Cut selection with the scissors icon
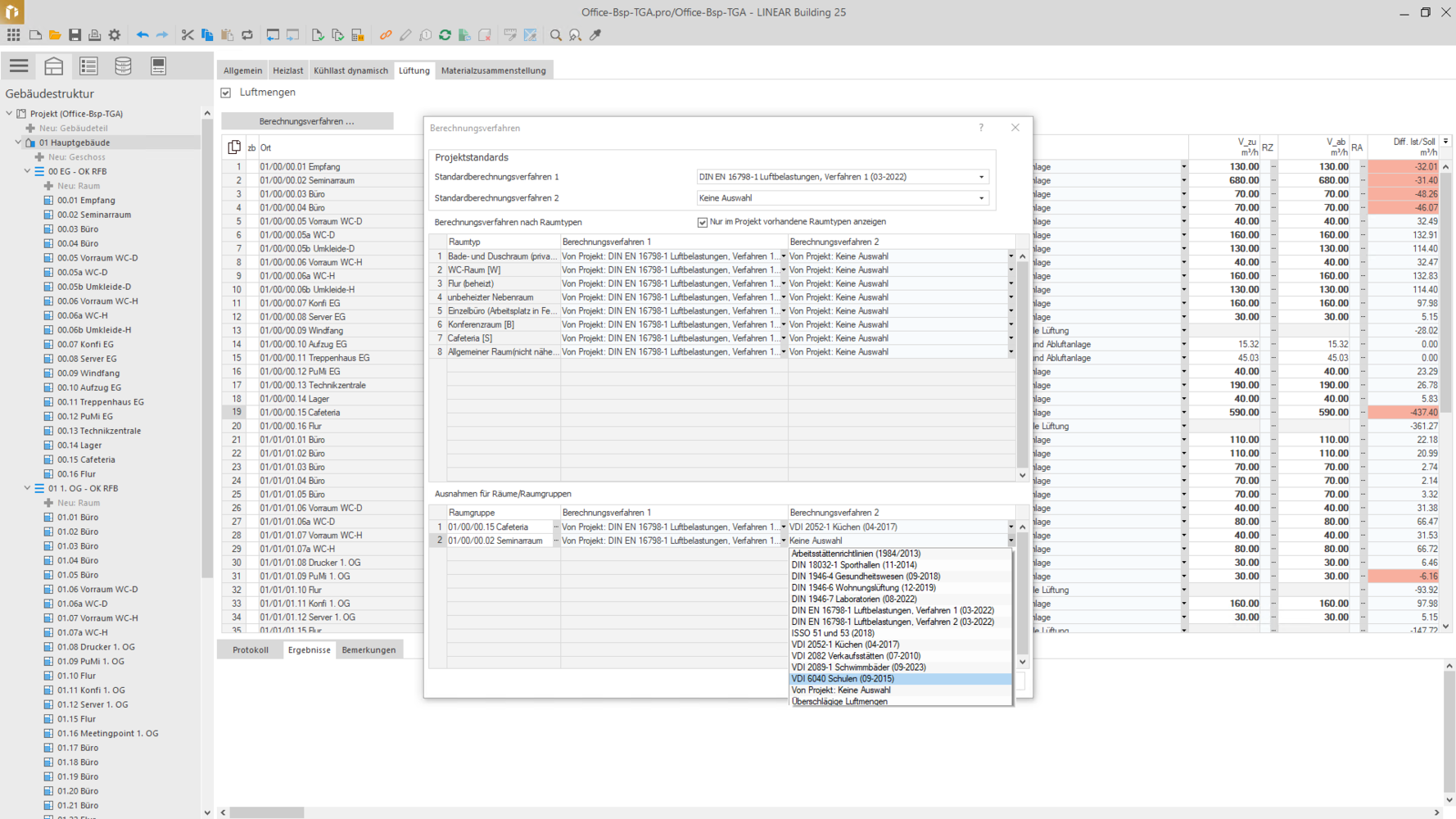Viewport: 1456px width, 819px height. (x=188, y=35)
